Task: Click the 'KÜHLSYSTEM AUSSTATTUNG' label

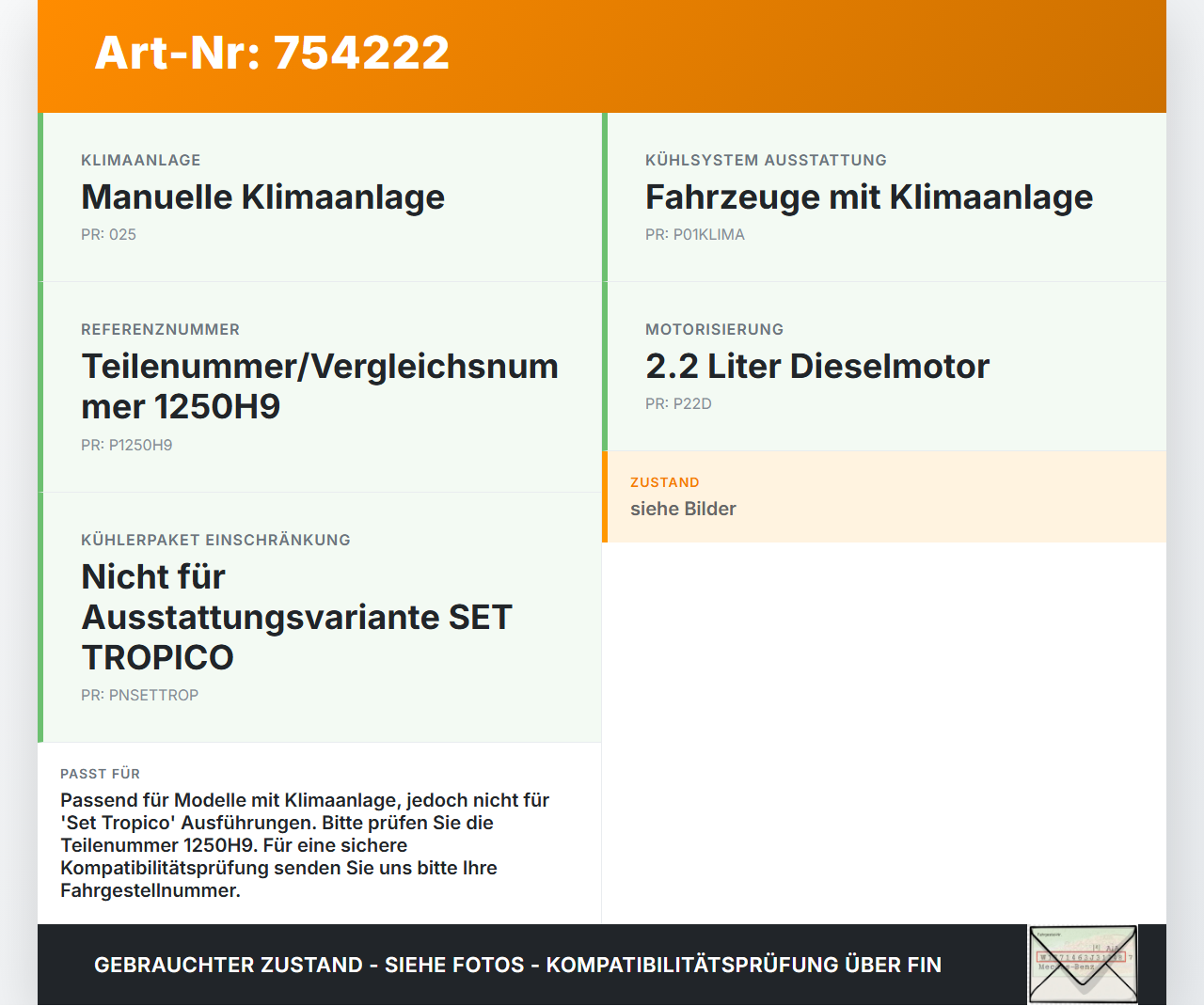Action: point(766,160)
